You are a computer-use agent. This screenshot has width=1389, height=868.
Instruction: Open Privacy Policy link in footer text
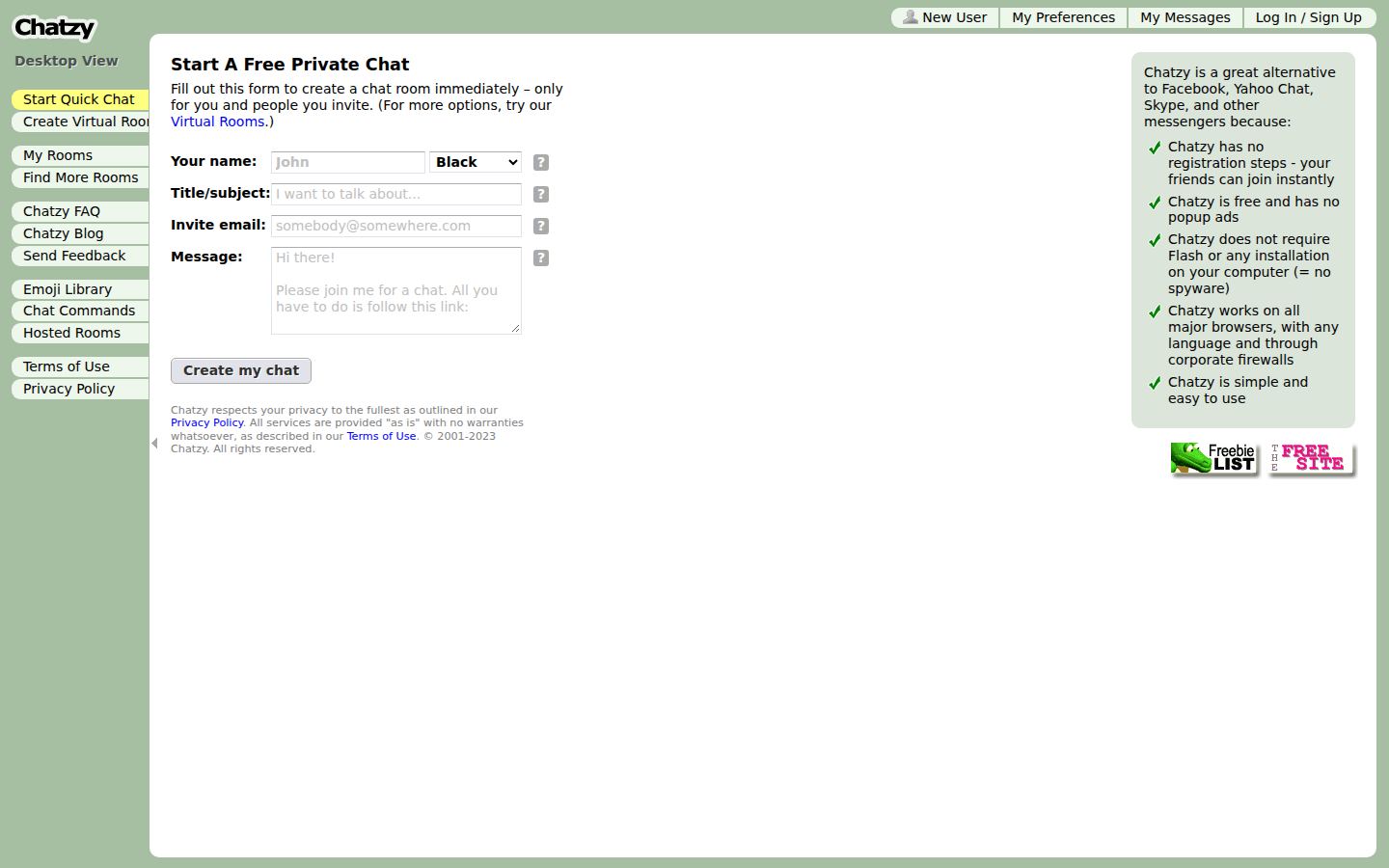pos(207,422)
